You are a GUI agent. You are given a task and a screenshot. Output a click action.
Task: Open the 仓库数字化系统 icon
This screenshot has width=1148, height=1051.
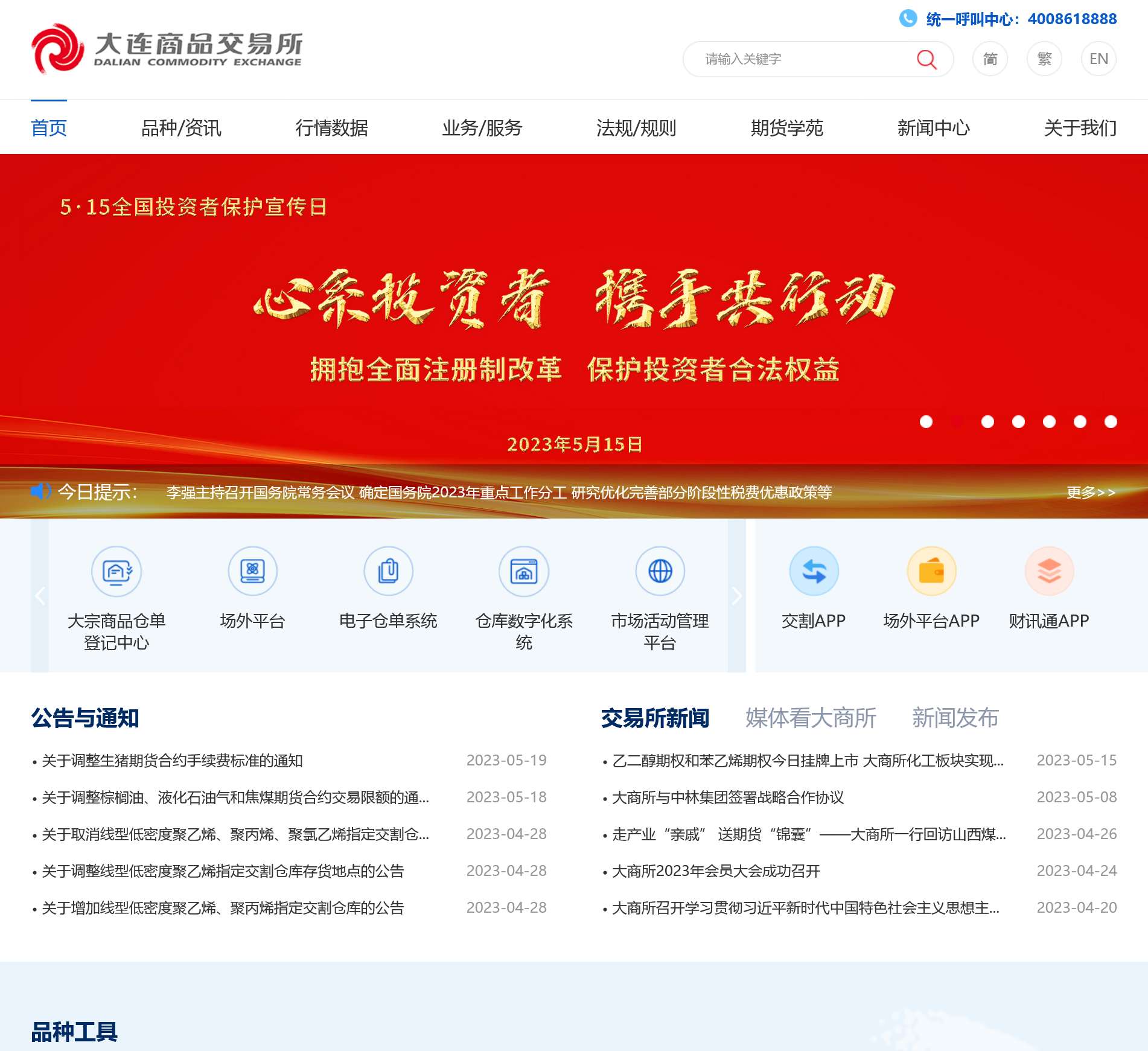[x=524, y=571]
